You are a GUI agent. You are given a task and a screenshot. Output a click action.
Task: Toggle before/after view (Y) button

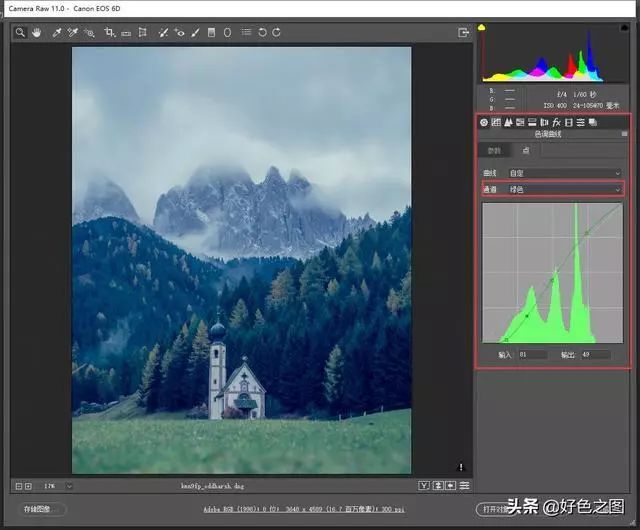pos(424,486)
